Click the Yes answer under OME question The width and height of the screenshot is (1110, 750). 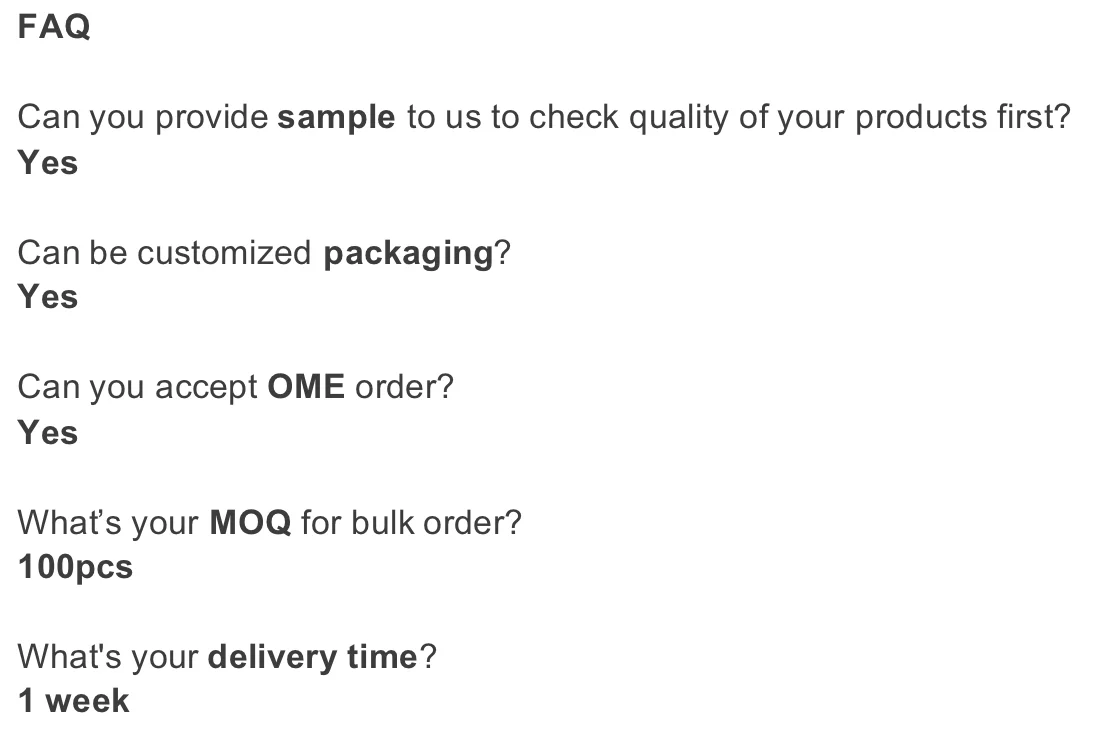click(47, 432)
